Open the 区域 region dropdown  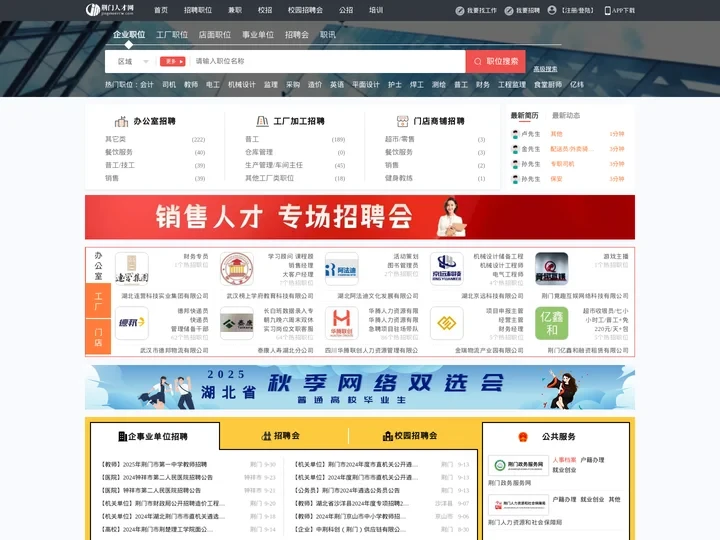[133, 62]
